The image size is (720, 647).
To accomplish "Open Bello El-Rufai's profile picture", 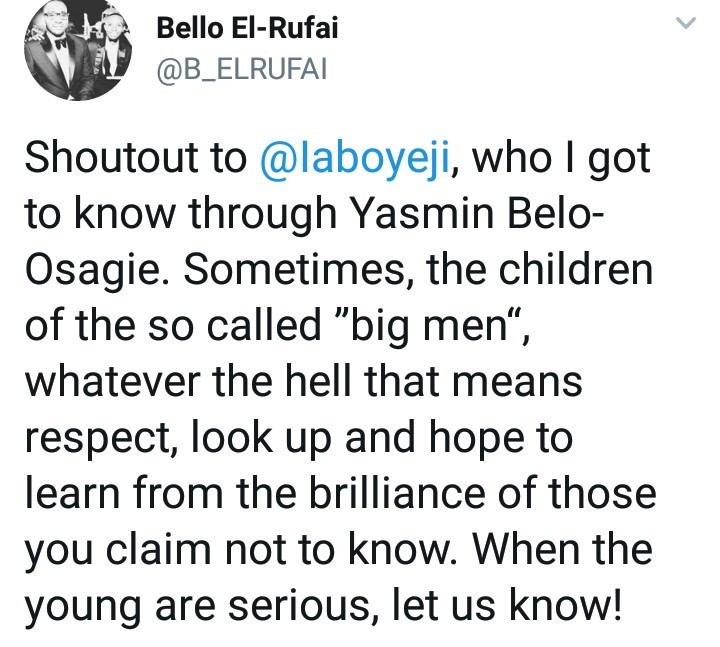I will (x=77, y=48).
